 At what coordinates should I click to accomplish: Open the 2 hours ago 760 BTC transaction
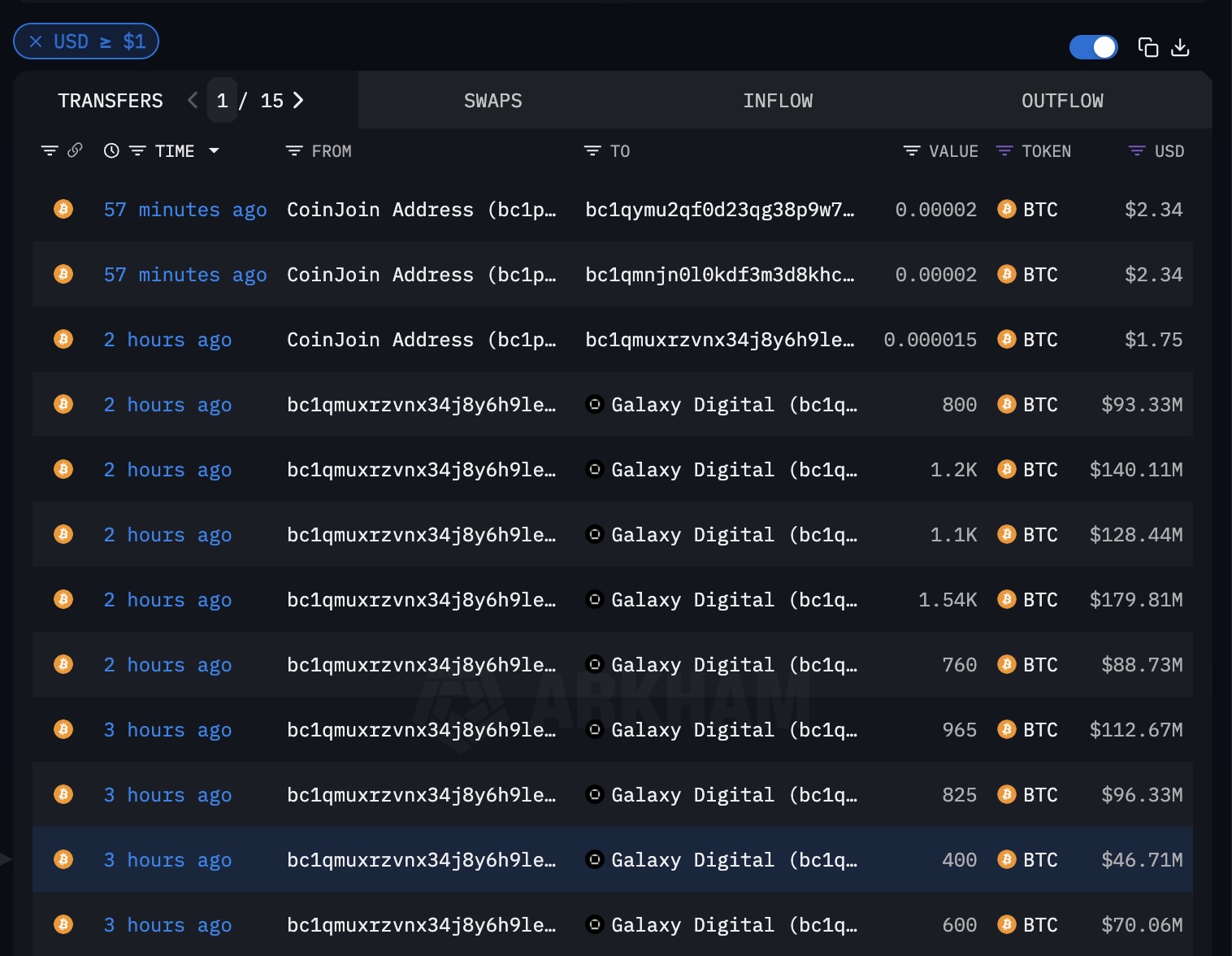167,665
